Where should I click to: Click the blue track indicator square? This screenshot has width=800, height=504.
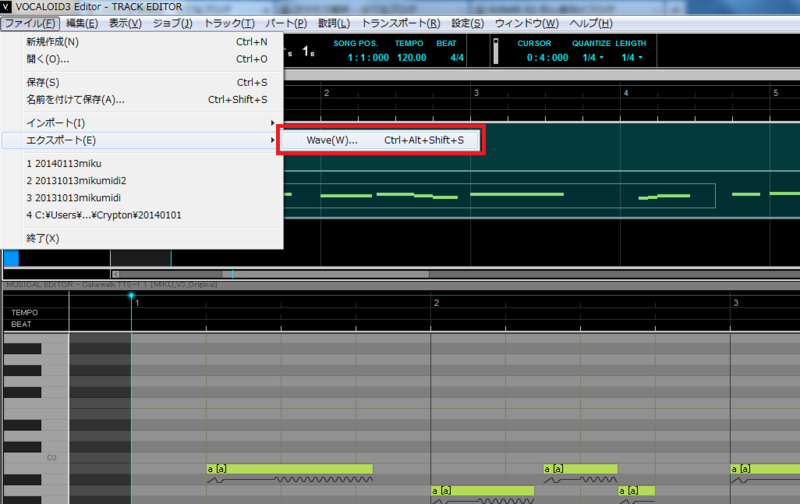pos(11,258)
